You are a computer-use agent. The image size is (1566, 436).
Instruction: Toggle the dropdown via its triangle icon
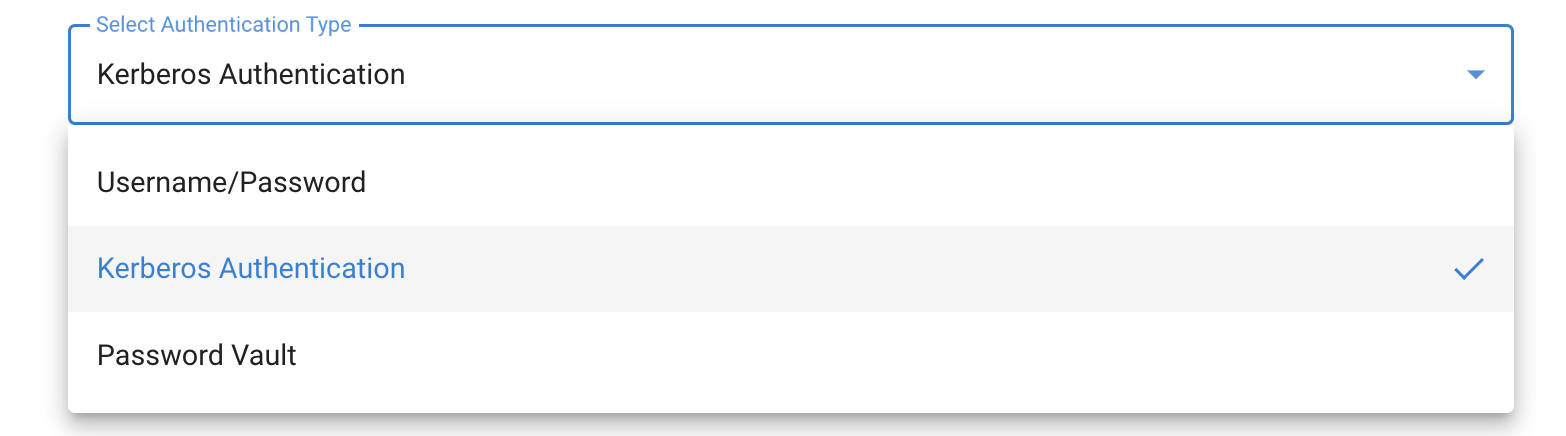(1475, 75)
